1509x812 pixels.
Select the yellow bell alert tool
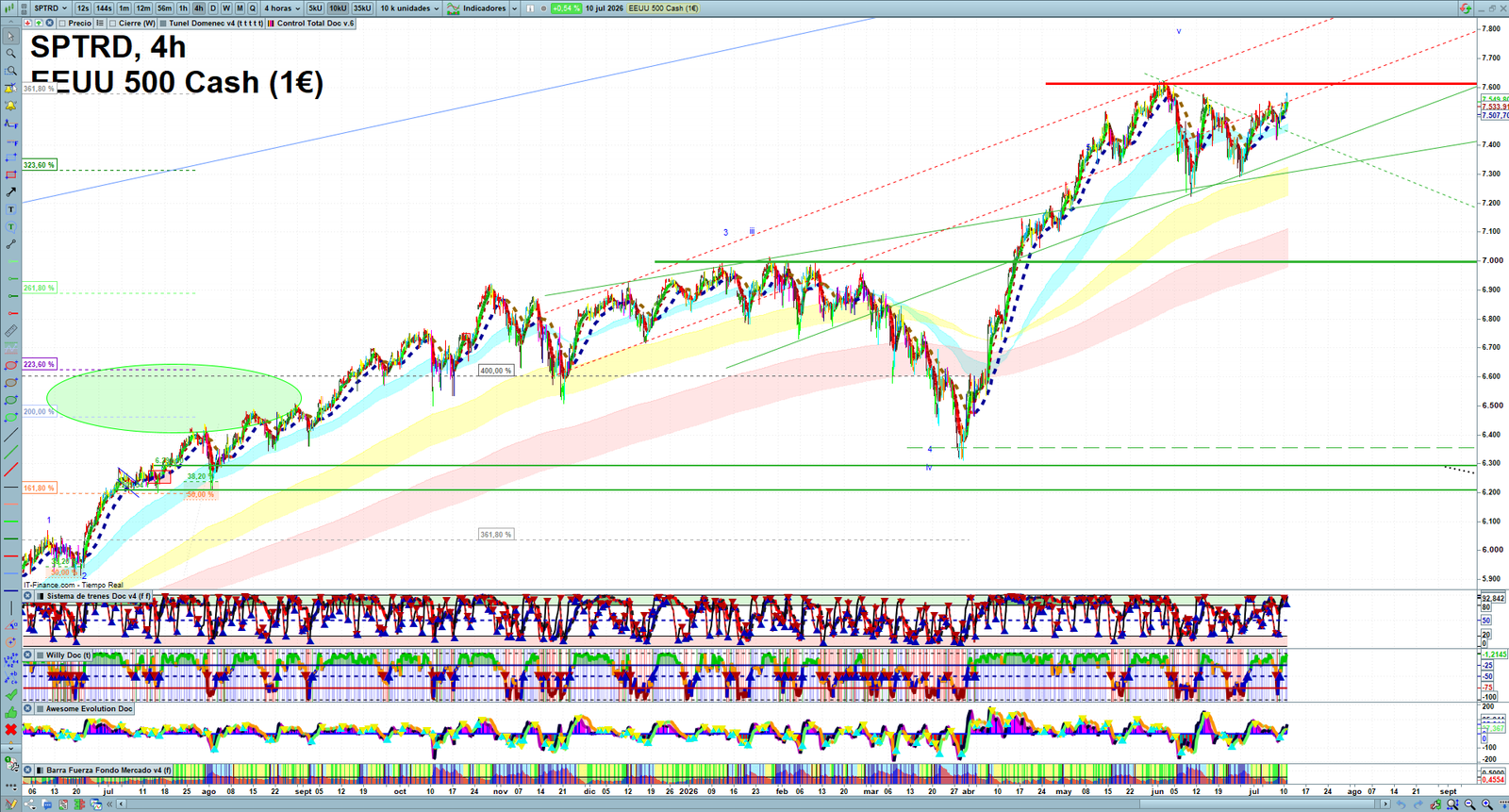coord(10,107)
